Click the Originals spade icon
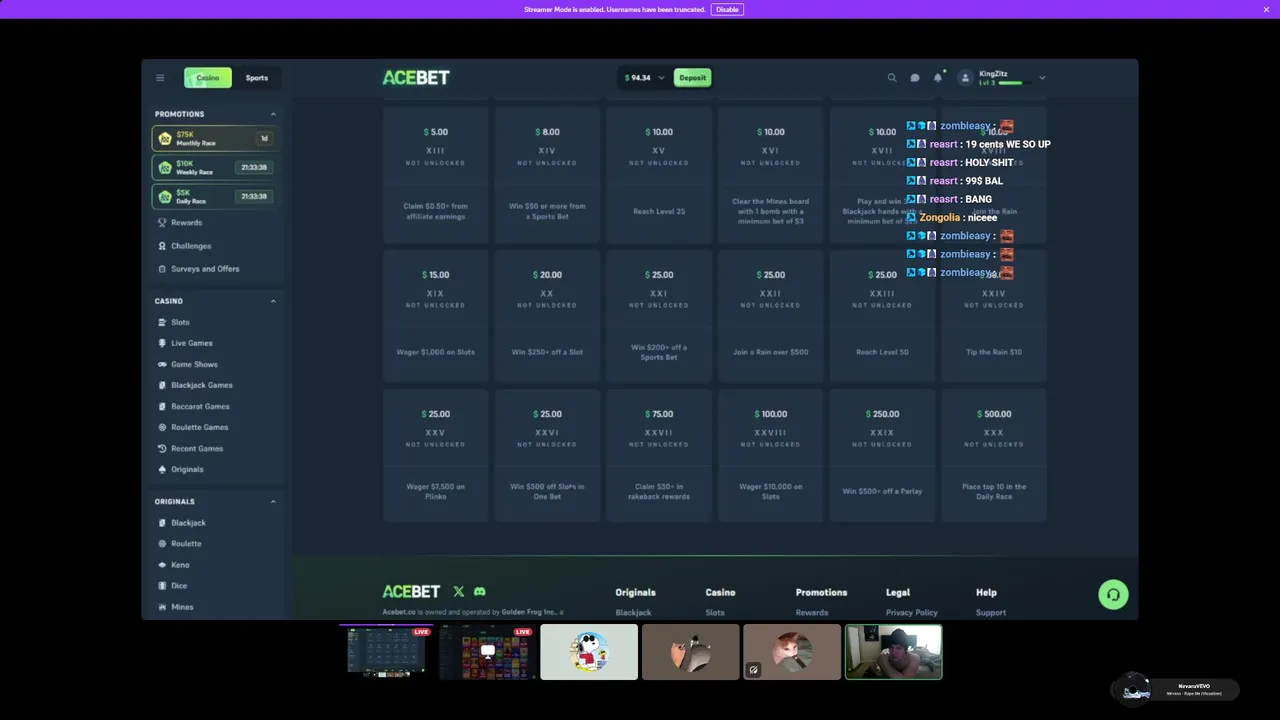Viewport: 1280px width, 720px height. [162, 469]
